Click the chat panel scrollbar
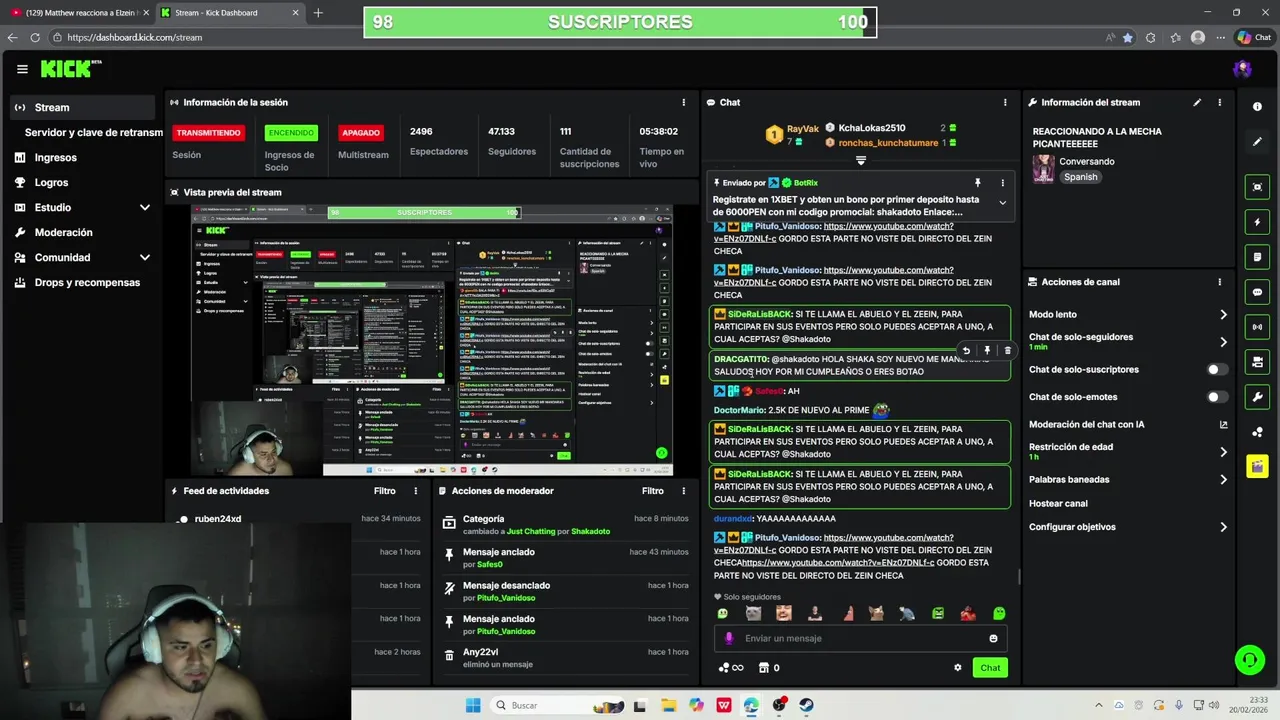1280x720 pixels. [x=1019, y=575]
